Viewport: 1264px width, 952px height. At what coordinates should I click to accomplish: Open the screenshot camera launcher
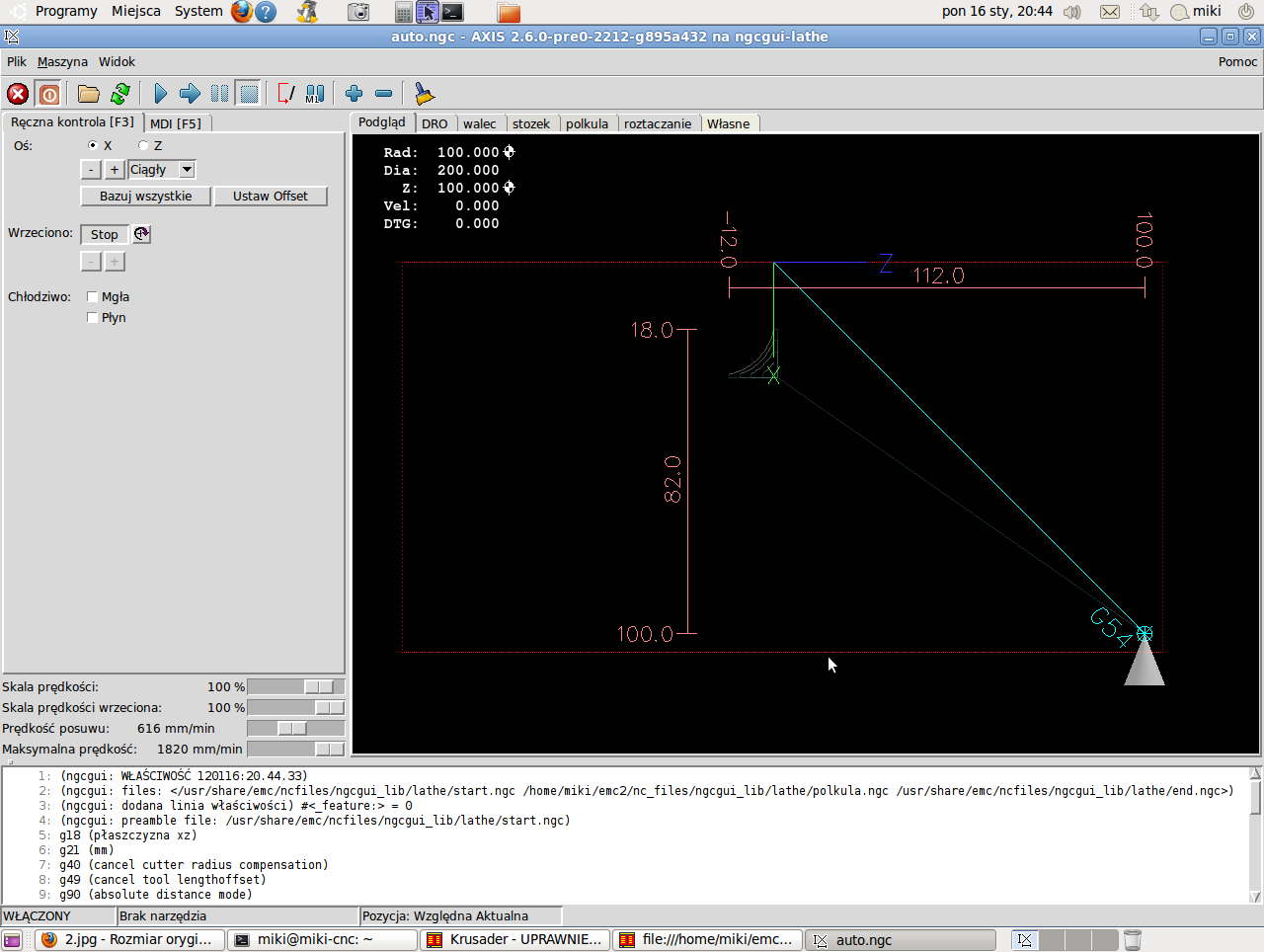pyautogui.click(x=359, y=12)
